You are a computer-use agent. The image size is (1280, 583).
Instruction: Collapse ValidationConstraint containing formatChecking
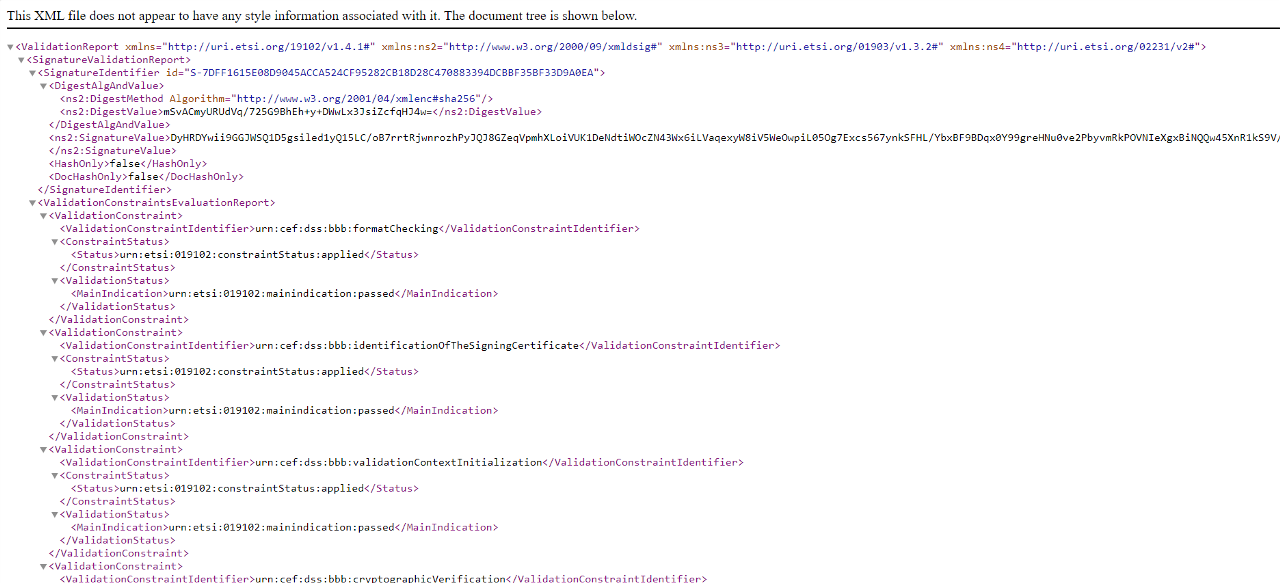pos(44,216)
